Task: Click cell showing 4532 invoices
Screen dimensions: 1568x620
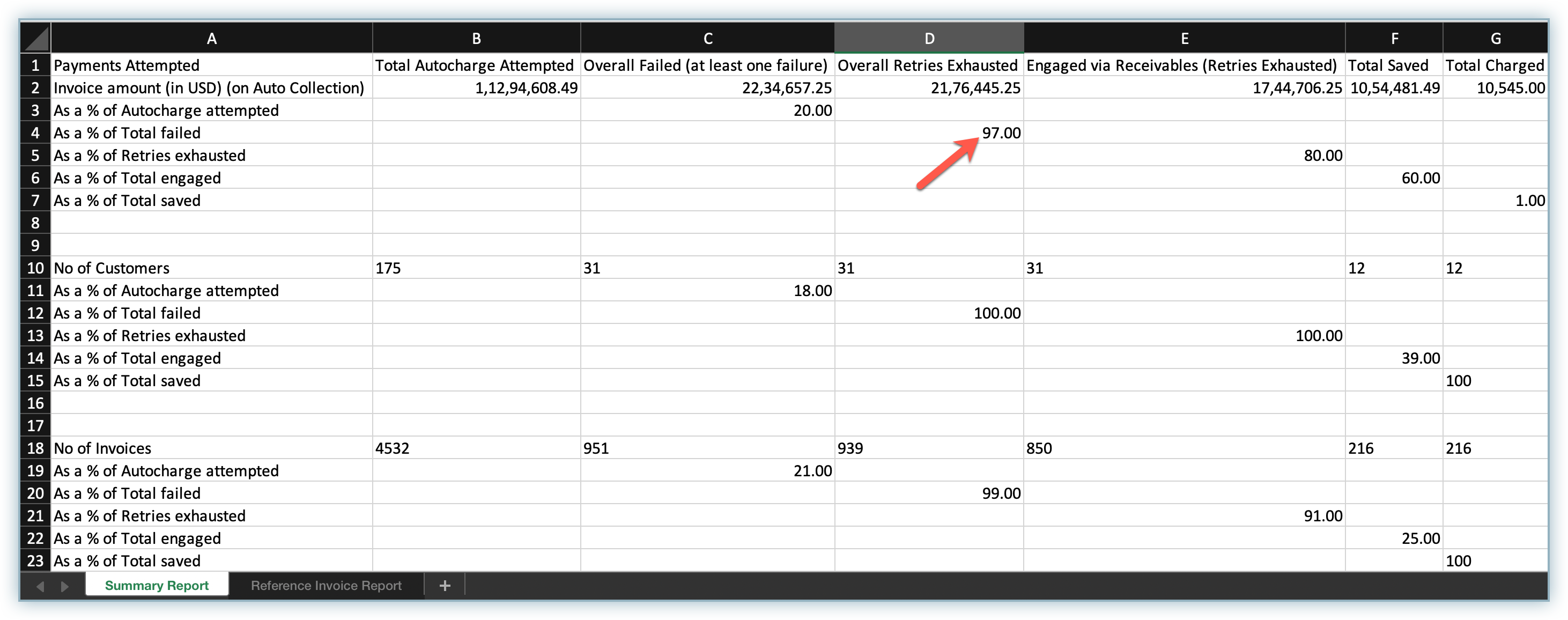Action: [x=476, y=448]
